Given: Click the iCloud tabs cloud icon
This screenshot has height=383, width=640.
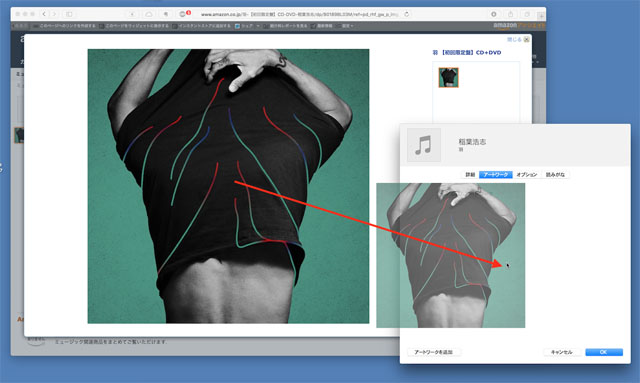Looking at the screenshot, I should click(x=149, y=14).
